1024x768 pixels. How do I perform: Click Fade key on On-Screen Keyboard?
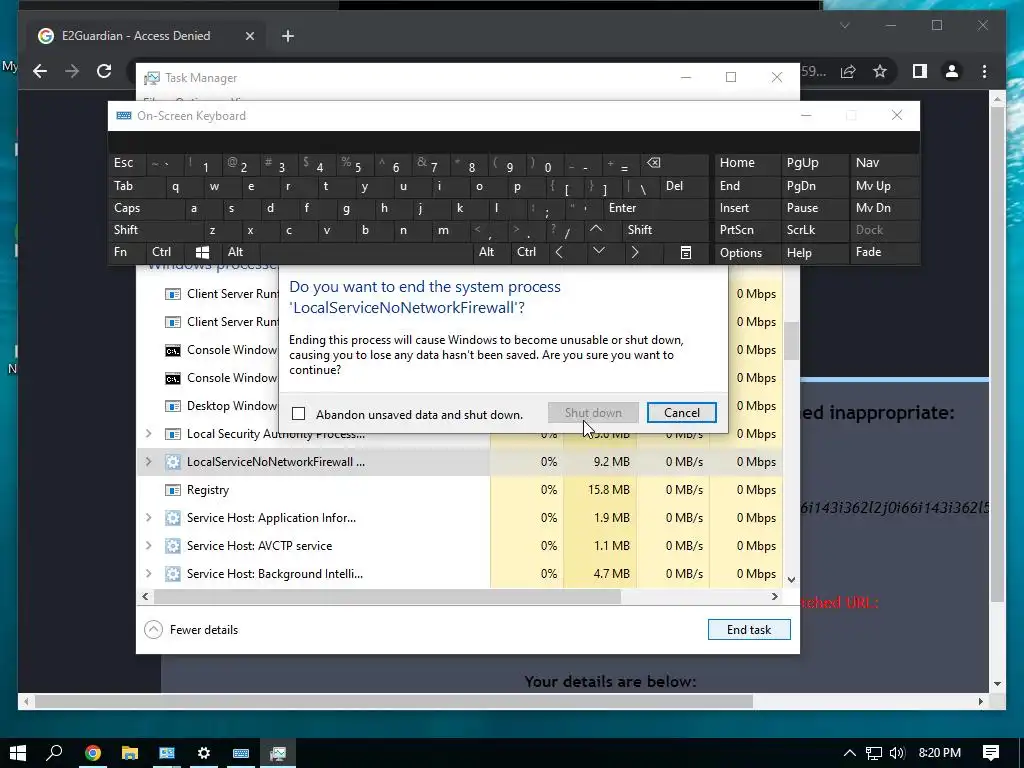[x=886, y=252]
